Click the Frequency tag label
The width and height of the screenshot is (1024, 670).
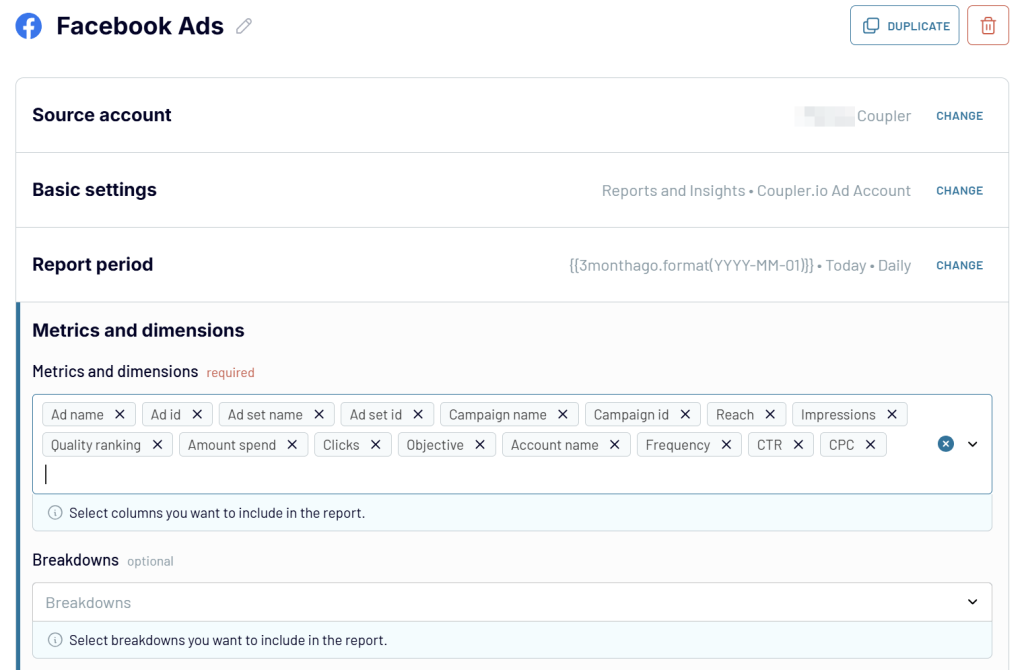pos(678,445)
